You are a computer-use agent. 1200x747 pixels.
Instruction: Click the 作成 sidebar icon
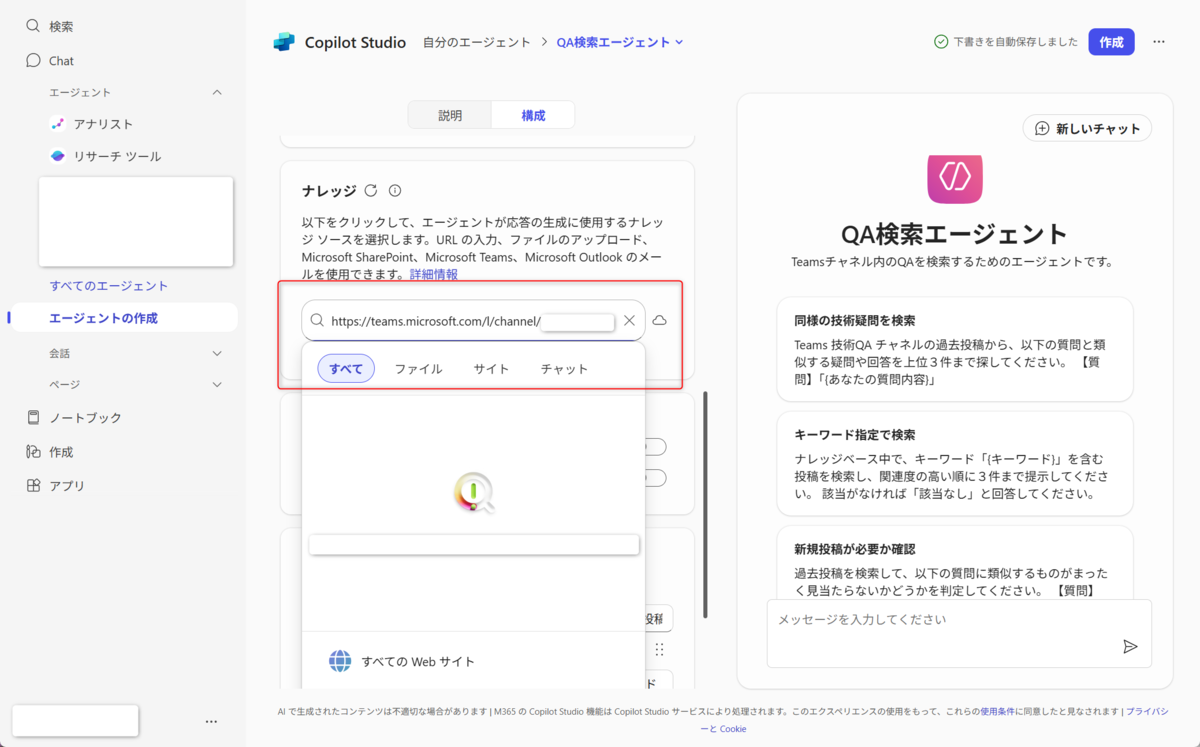34,452
